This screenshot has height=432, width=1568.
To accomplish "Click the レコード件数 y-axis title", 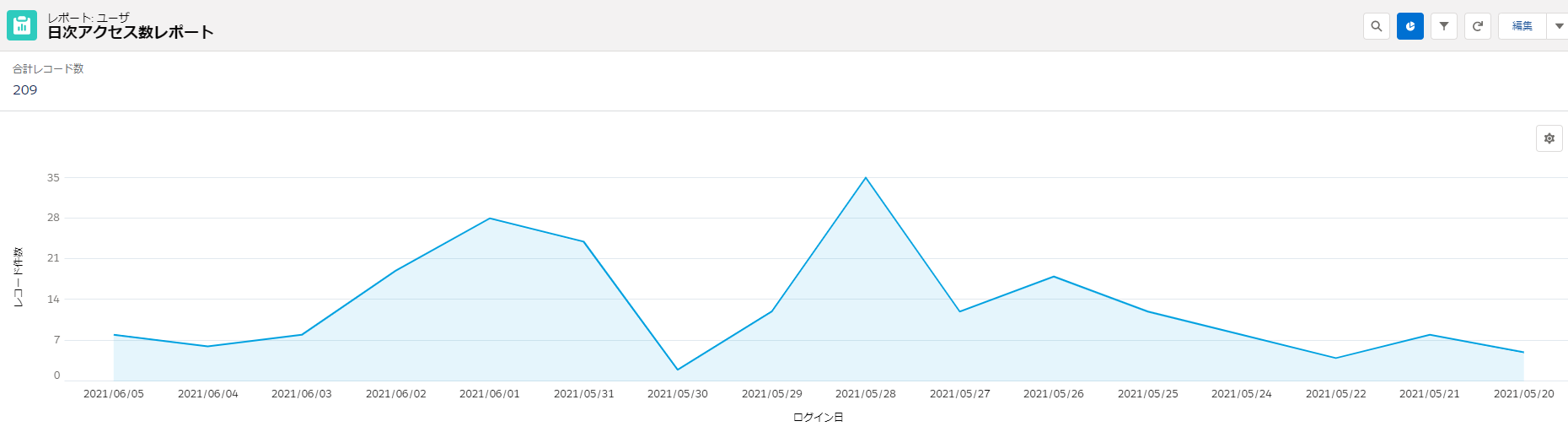I will pos(19,277).
